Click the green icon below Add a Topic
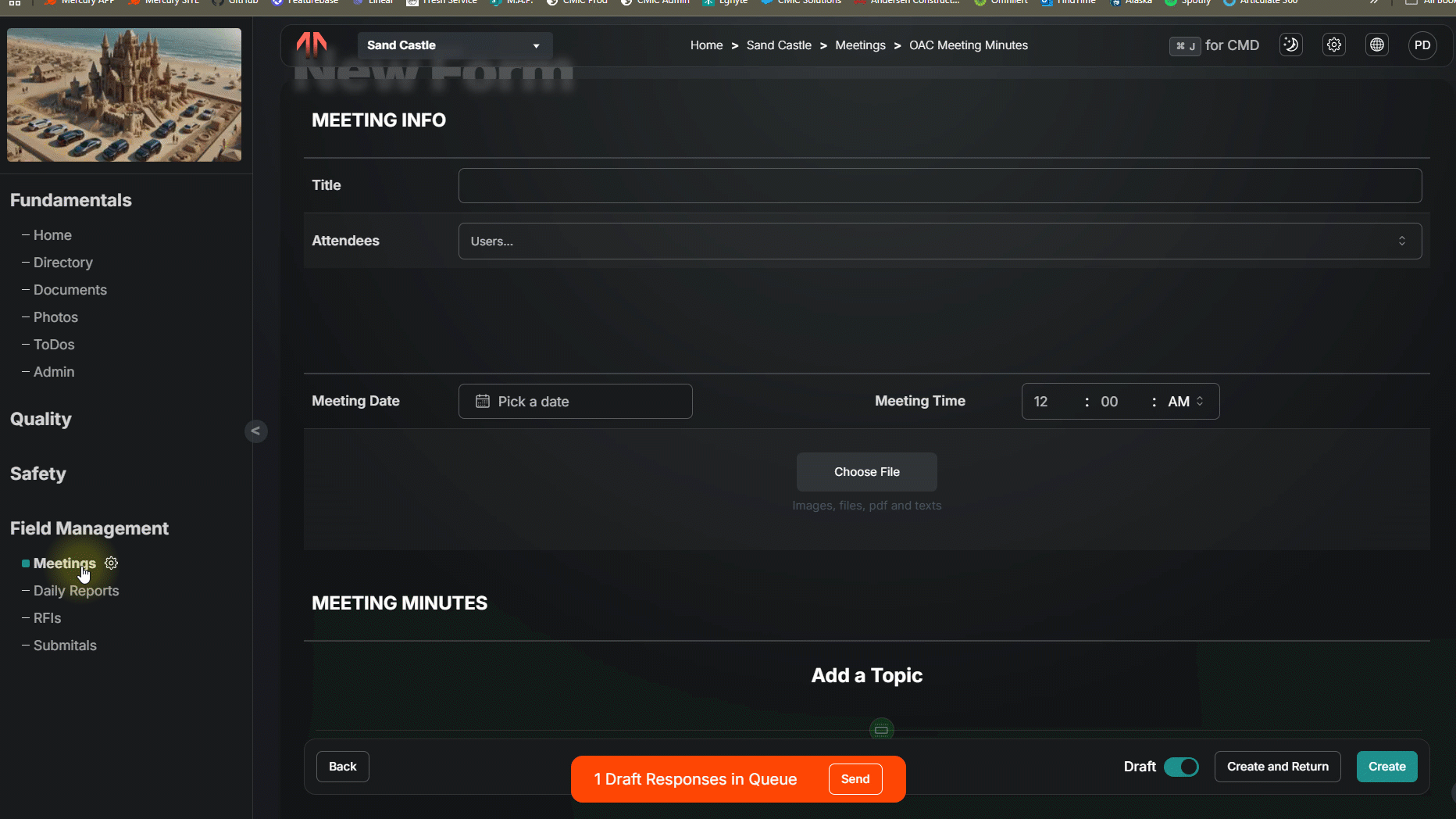This screenshot has height=819, width=1456. (881, 730)
